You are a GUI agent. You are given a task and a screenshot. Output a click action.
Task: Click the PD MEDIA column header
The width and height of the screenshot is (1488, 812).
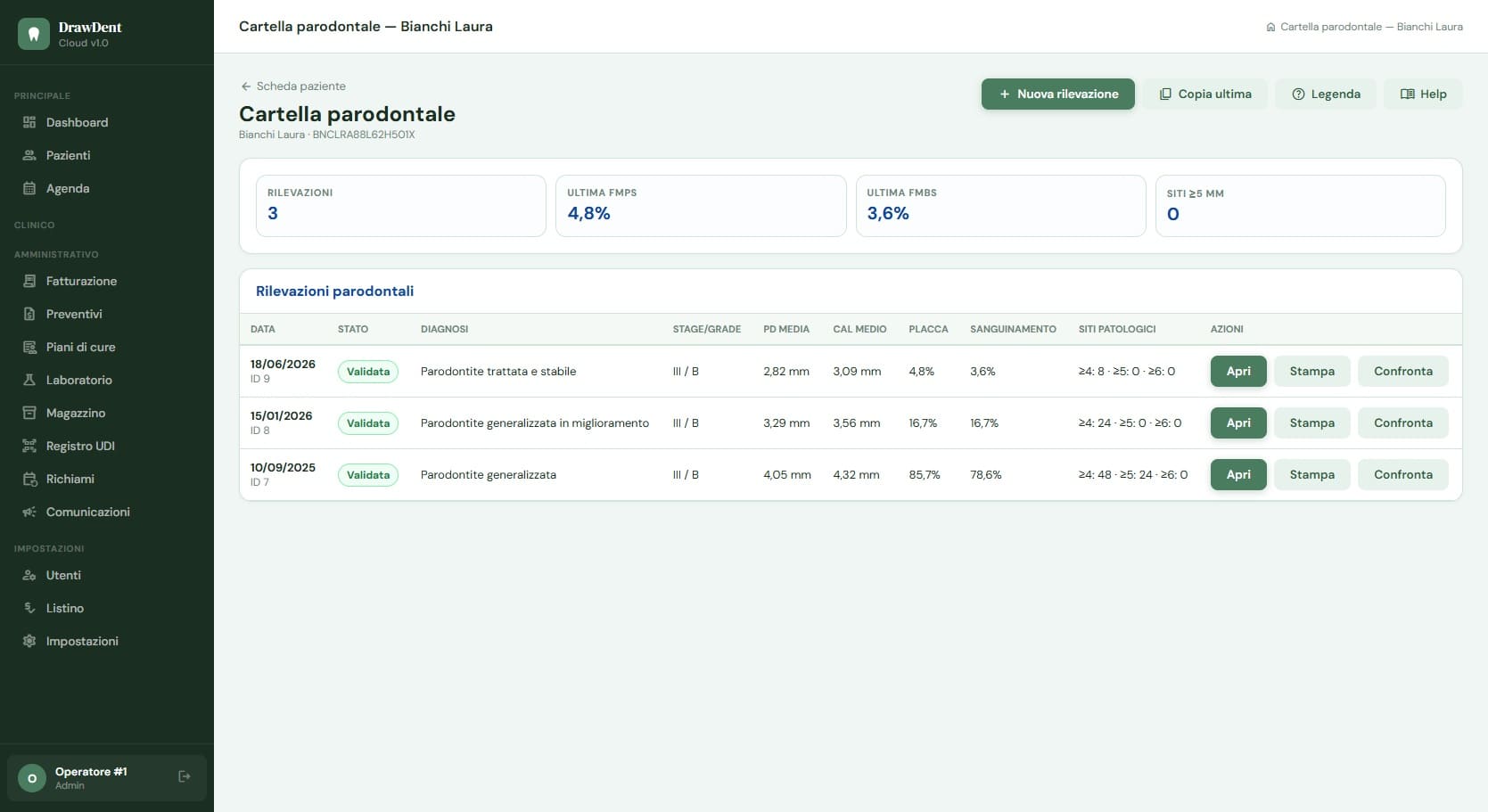(x=786, y=329)
